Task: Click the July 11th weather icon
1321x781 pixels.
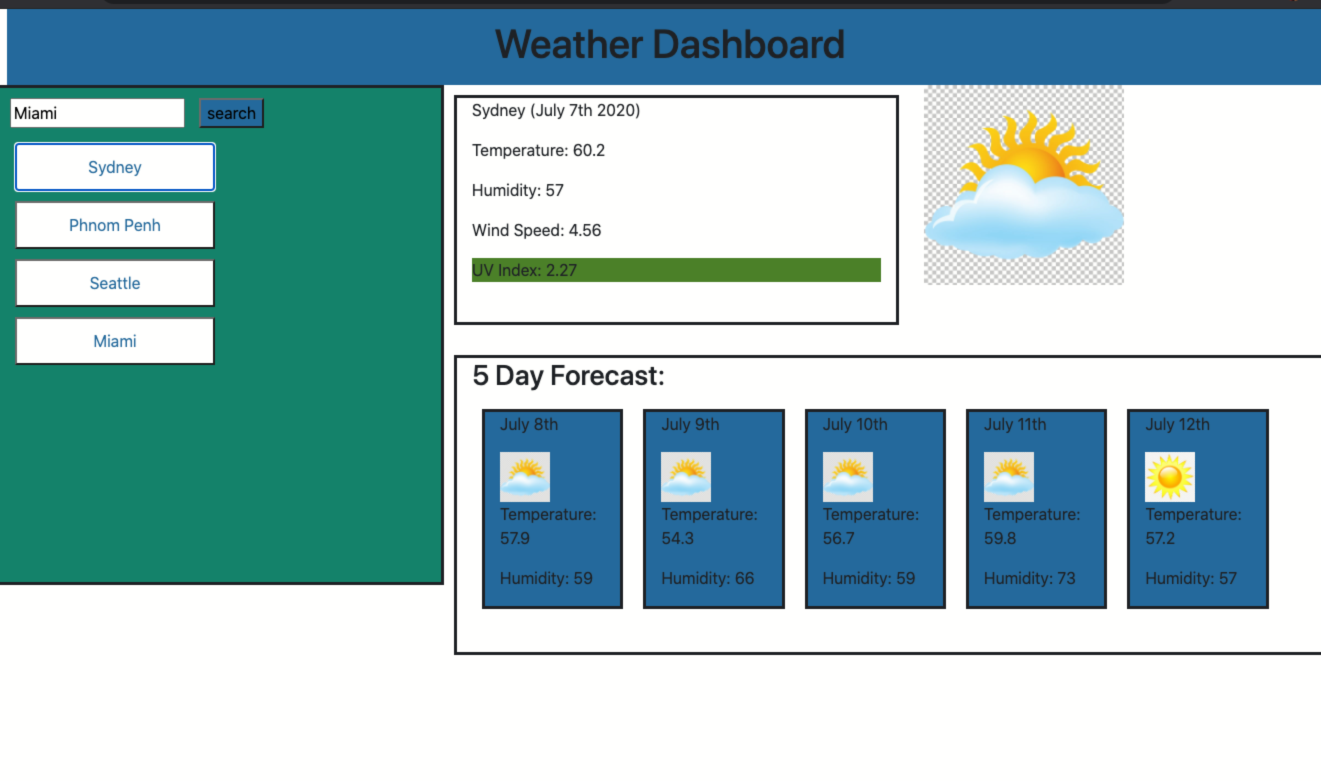Action: point(1009,476)
